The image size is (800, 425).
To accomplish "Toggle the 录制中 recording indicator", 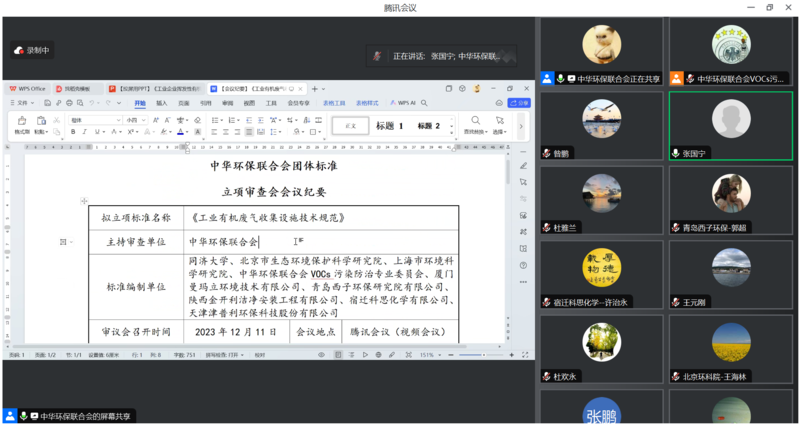I will click(32, 50).
